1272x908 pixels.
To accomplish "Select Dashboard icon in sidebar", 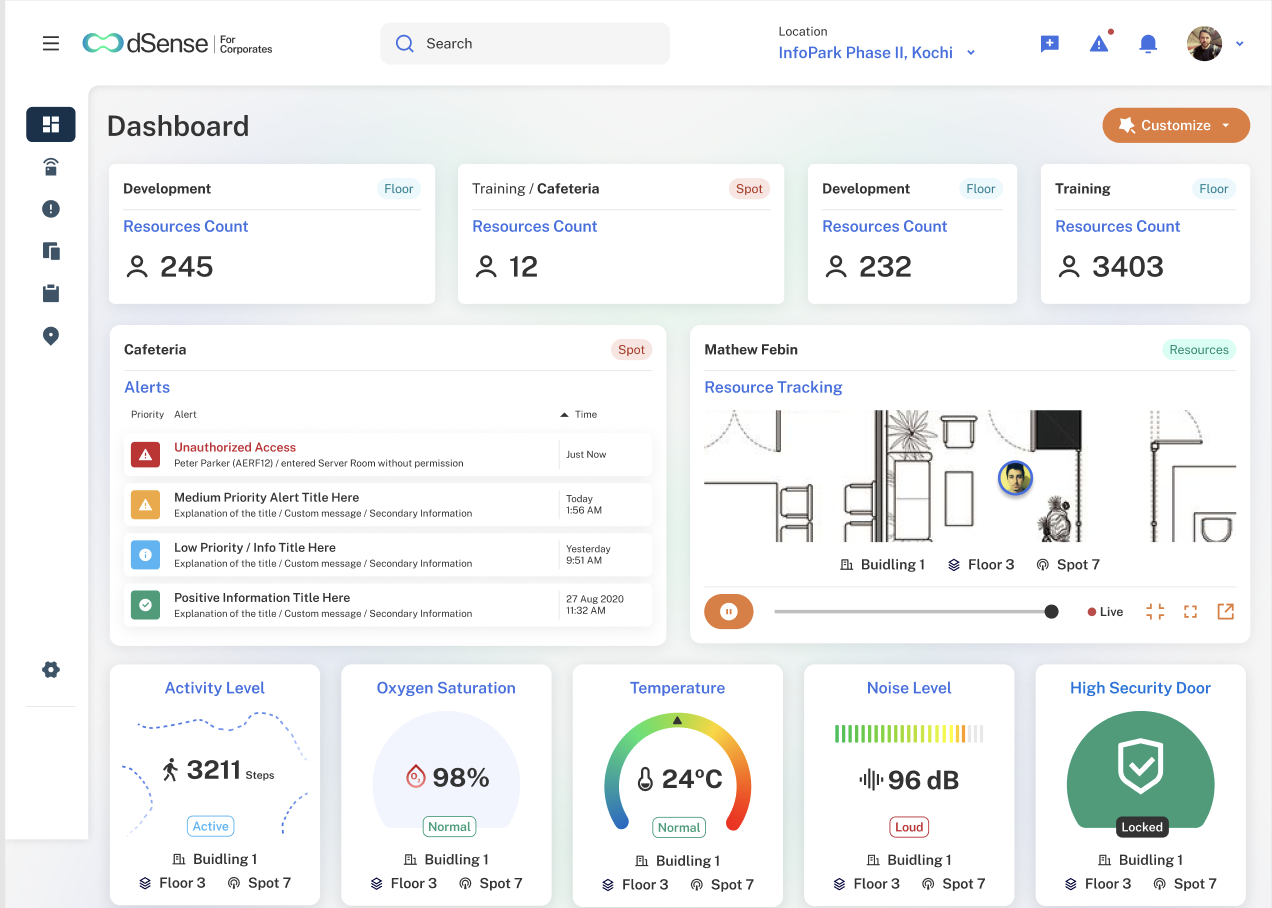I will (x=51, y=124).
